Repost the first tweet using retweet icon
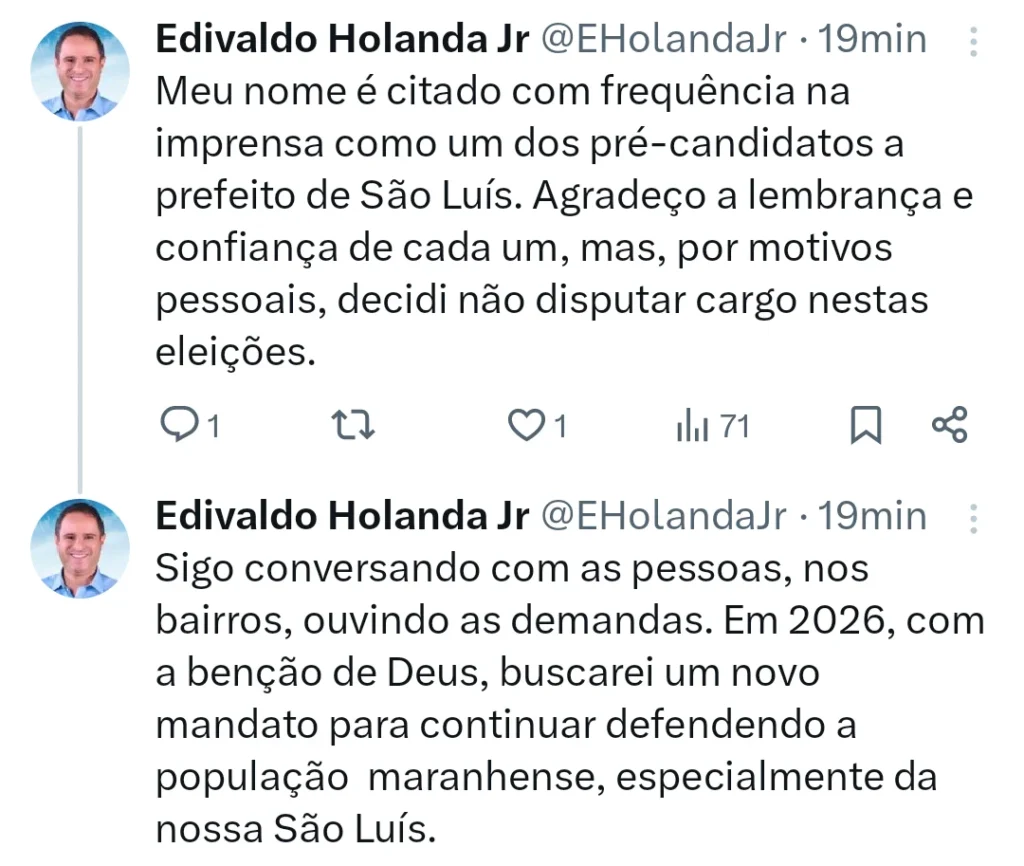The width and height of the screenshot is (1024, 866). click(x=353, y=427)
